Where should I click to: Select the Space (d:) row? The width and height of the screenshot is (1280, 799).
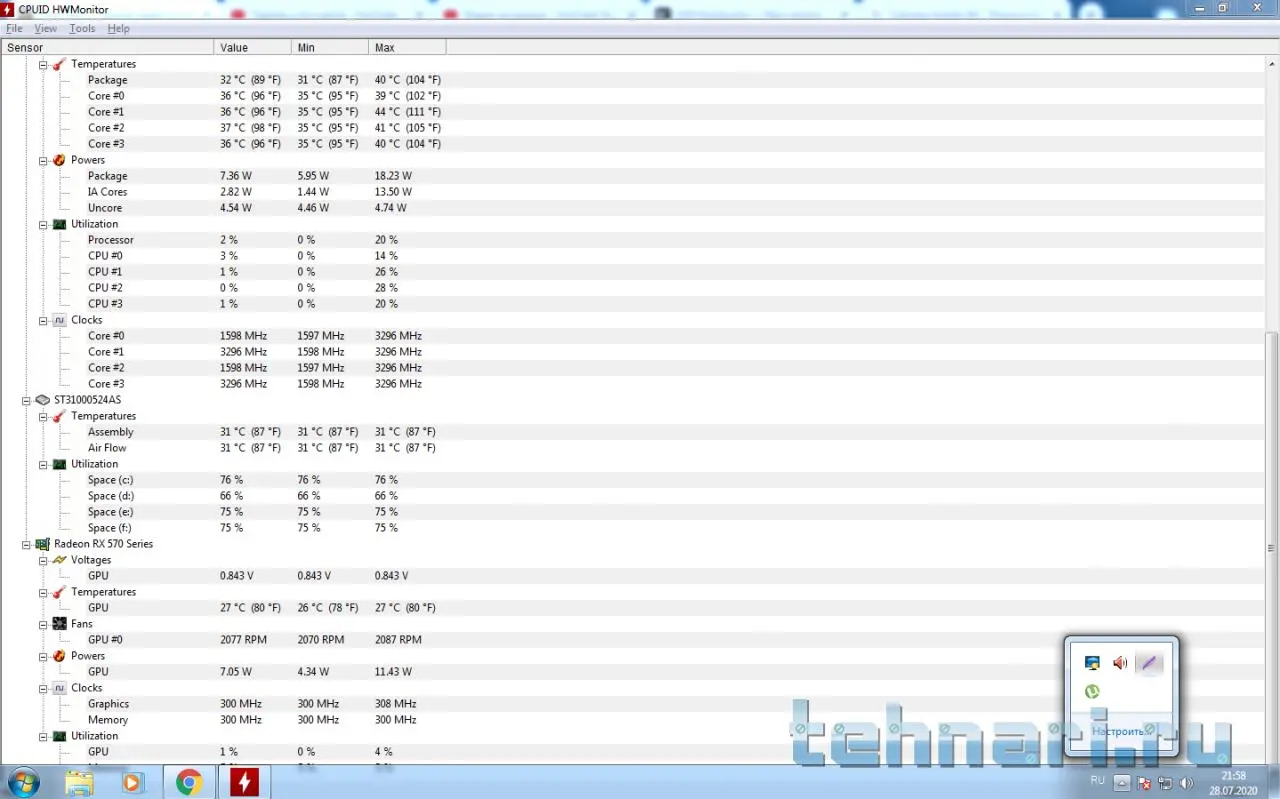[632, 496]
